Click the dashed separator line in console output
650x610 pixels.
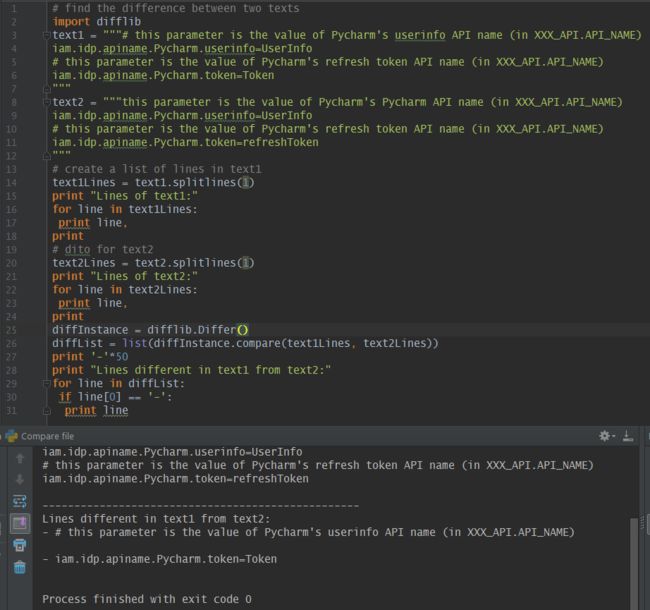pos(201,506)
